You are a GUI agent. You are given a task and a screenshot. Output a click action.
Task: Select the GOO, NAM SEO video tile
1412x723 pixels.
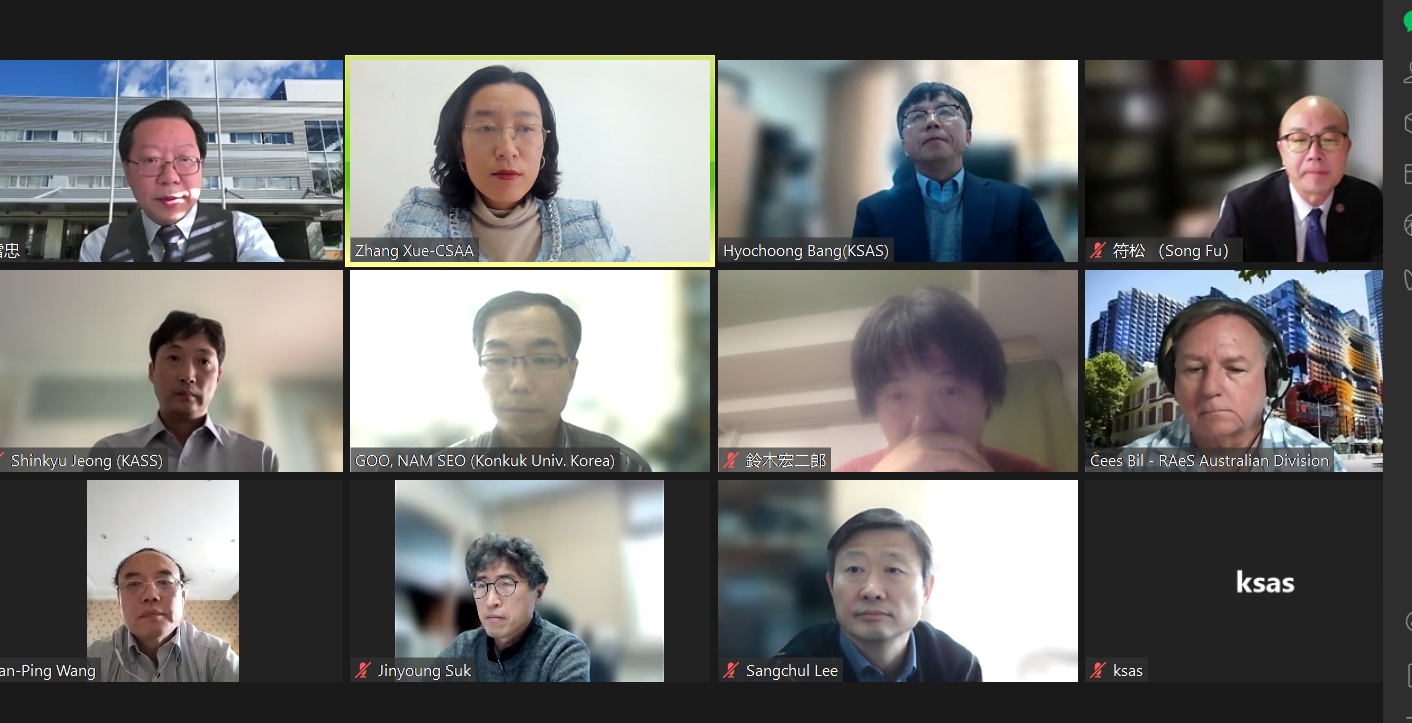(x=530, y=371)
